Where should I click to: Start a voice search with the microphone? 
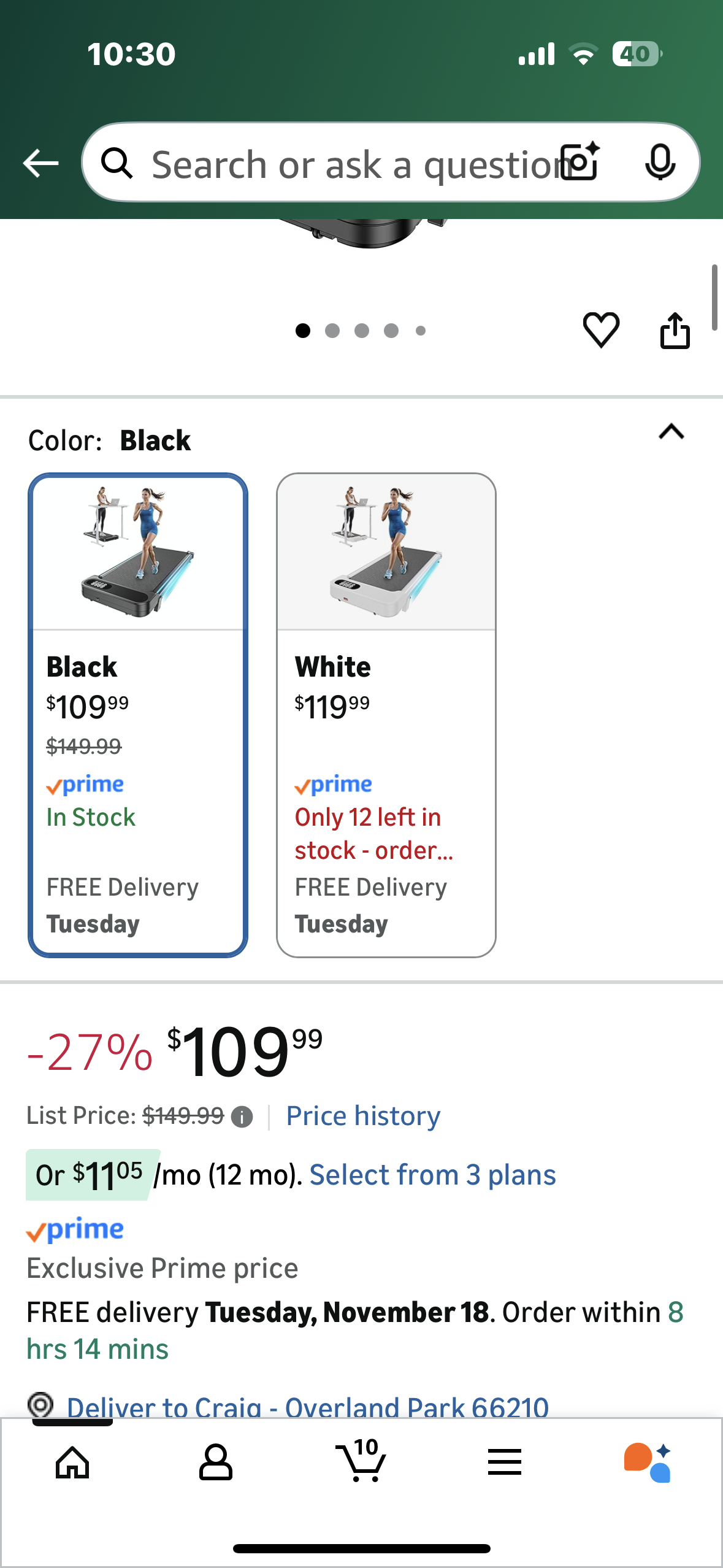[x=661, y=163]
